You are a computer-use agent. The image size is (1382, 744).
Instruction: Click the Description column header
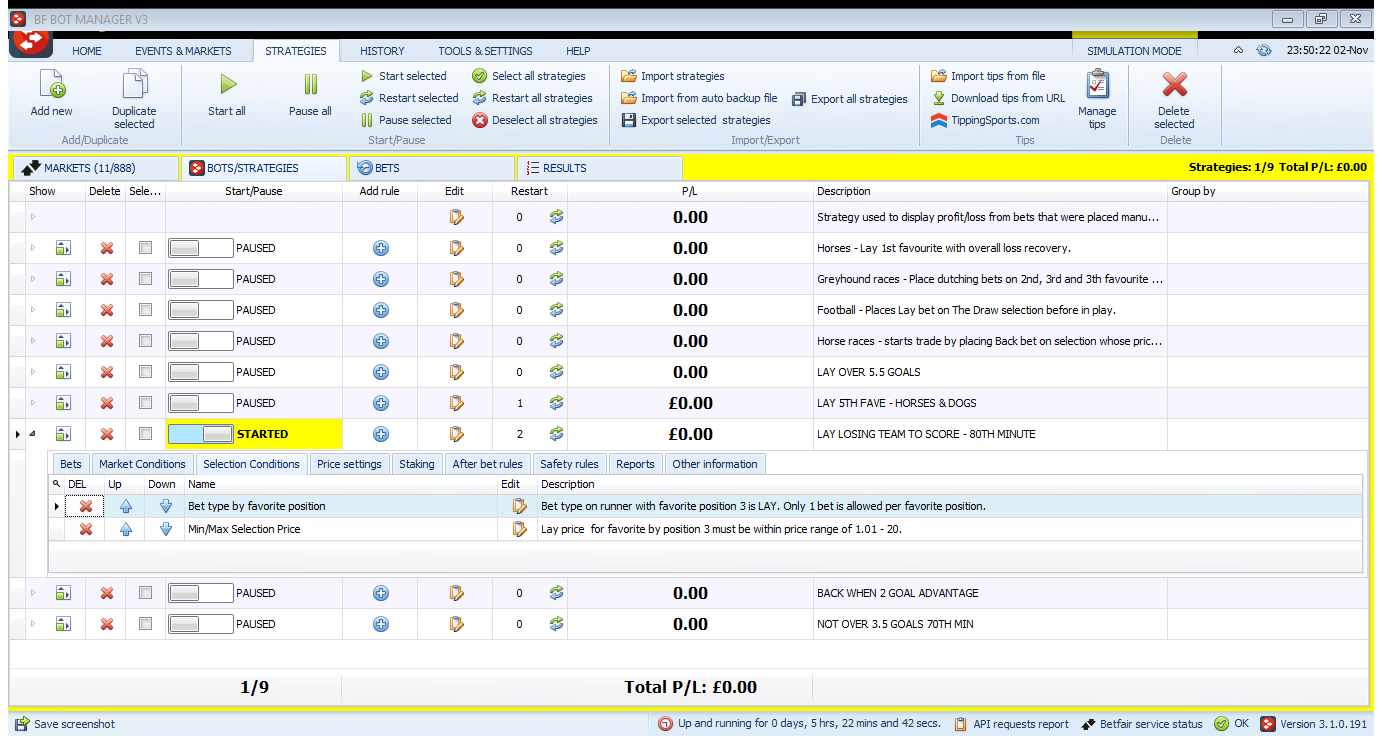tap(990, 191)
